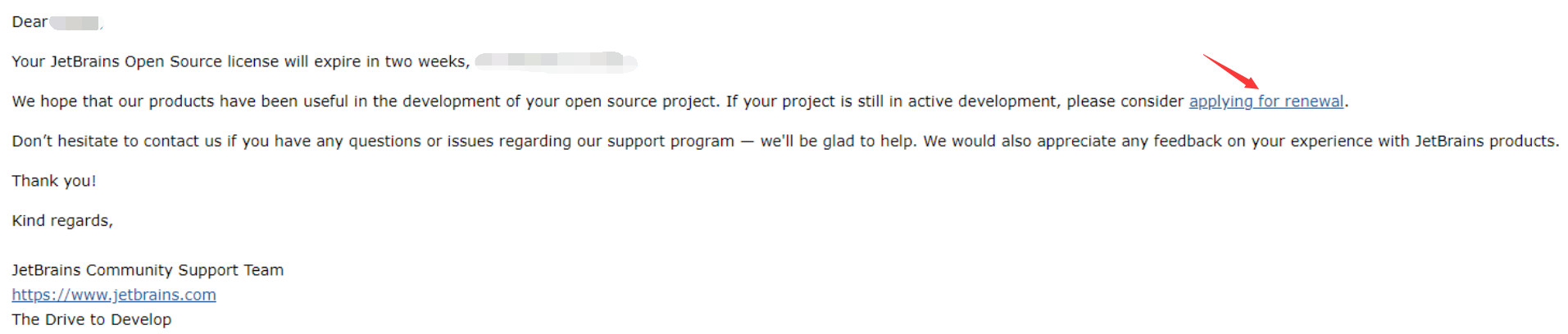Click the phrase "Don't hesitate to contact us"
1568x334 pixels.
[x=116, y=141]
